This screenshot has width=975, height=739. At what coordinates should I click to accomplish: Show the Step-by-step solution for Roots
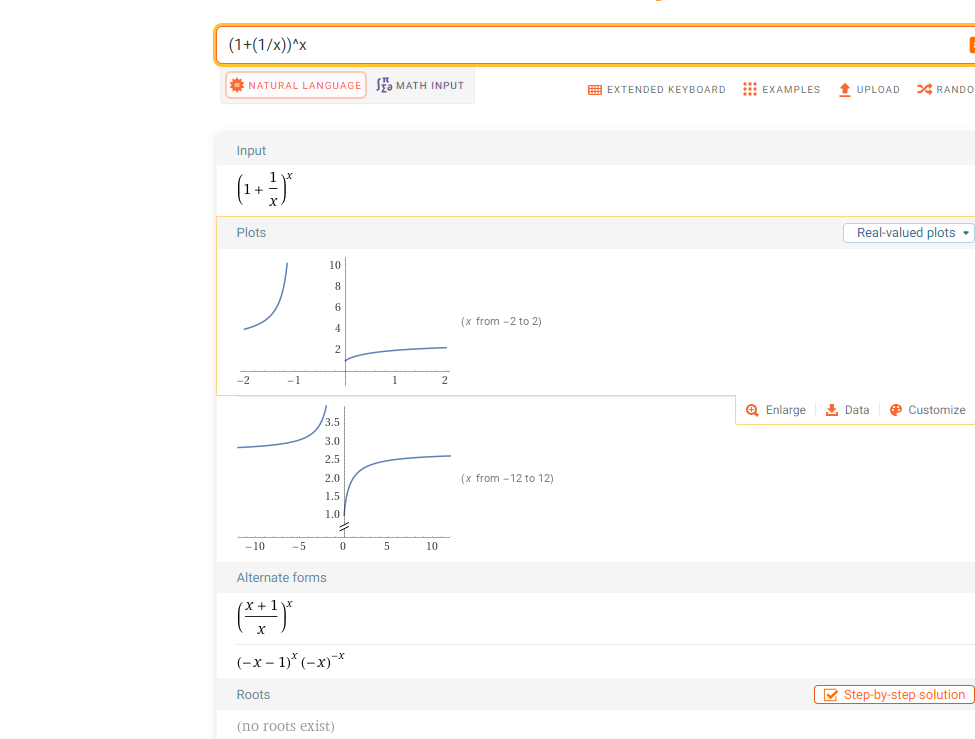[894, 695]
